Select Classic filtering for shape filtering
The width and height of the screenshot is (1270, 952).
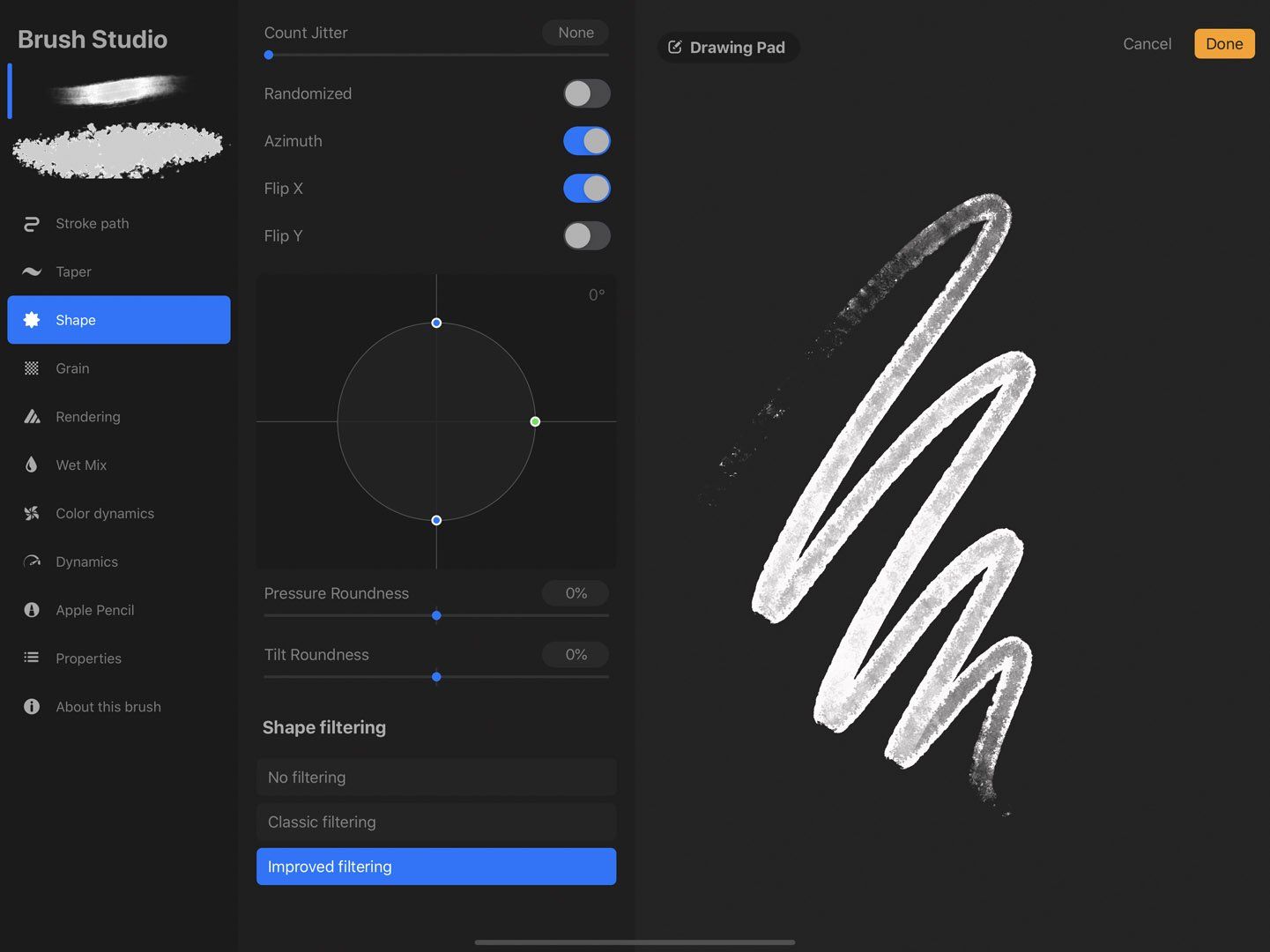tap(435, 822)
